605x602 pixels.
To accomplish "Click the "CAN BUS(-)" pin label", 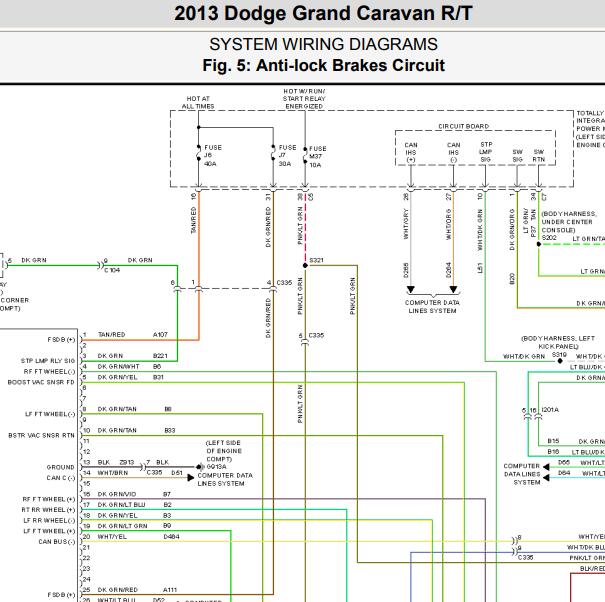I will point(57,542).
